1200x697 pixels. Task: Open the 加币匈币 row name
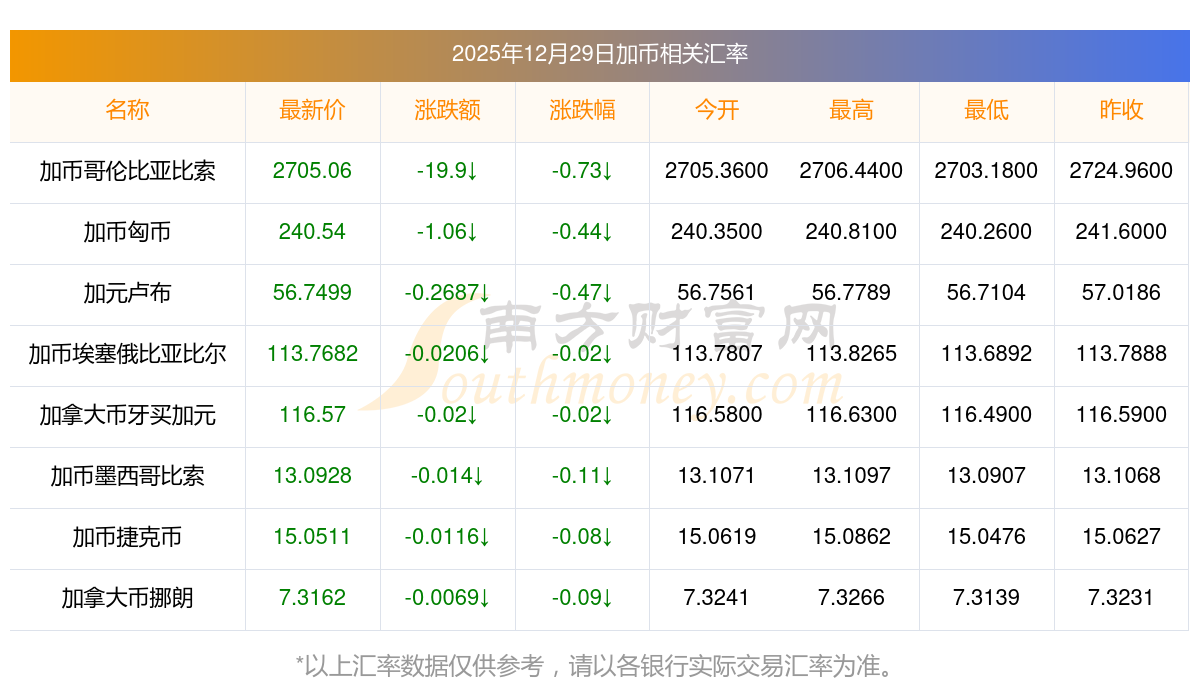[127, 232]
